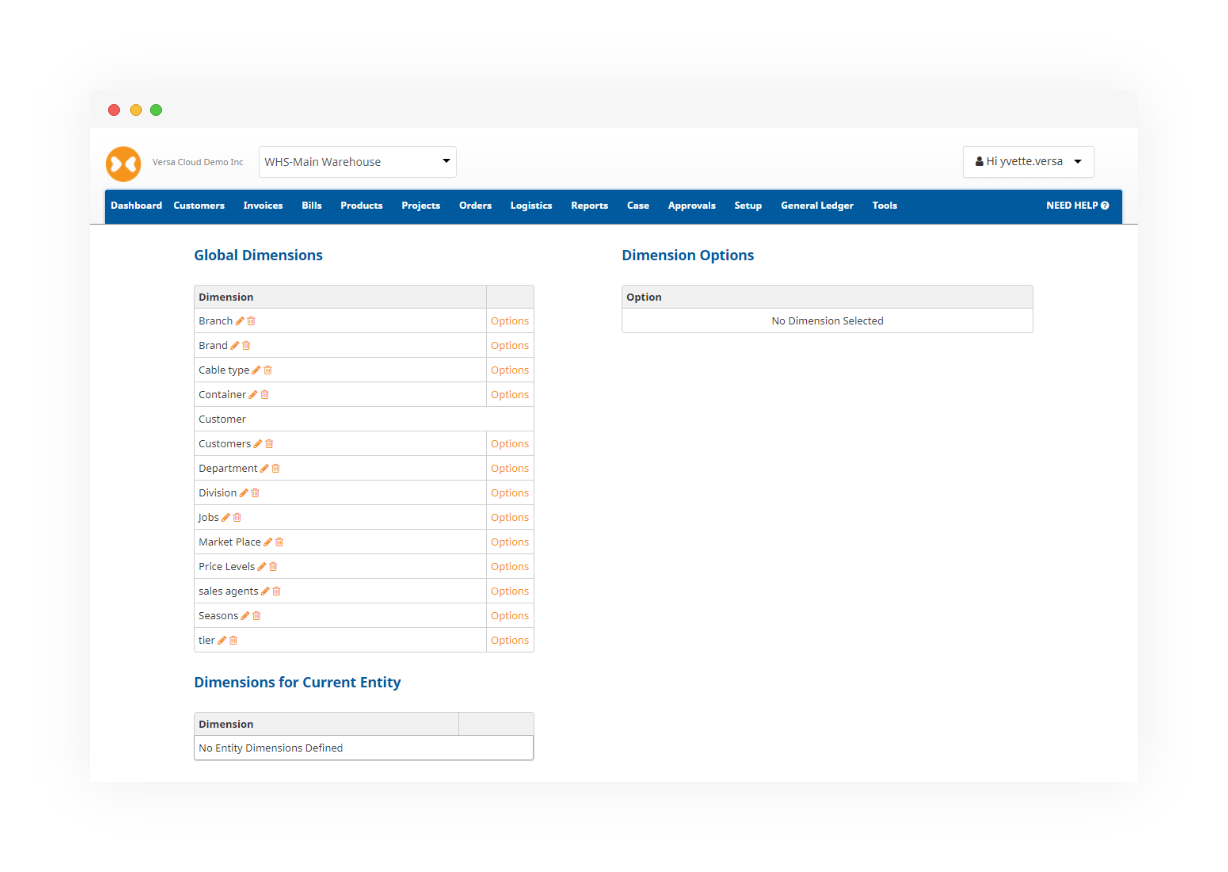Trash the Department dimension
This screenshot has width=1228, height=872.
(x=276, y=469)
